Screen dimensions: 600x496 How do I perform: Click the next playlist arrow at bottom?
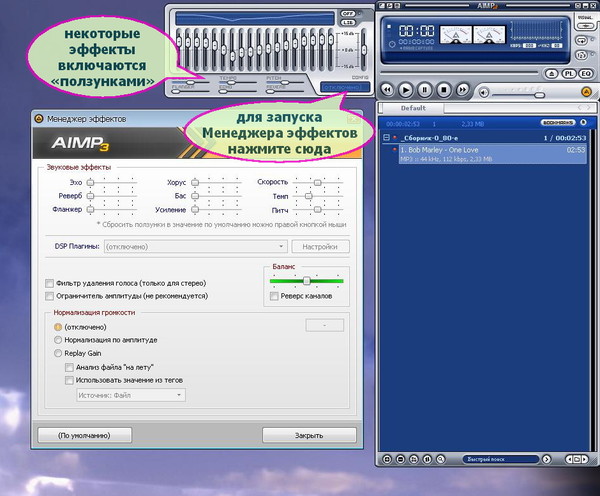(584, 459)
